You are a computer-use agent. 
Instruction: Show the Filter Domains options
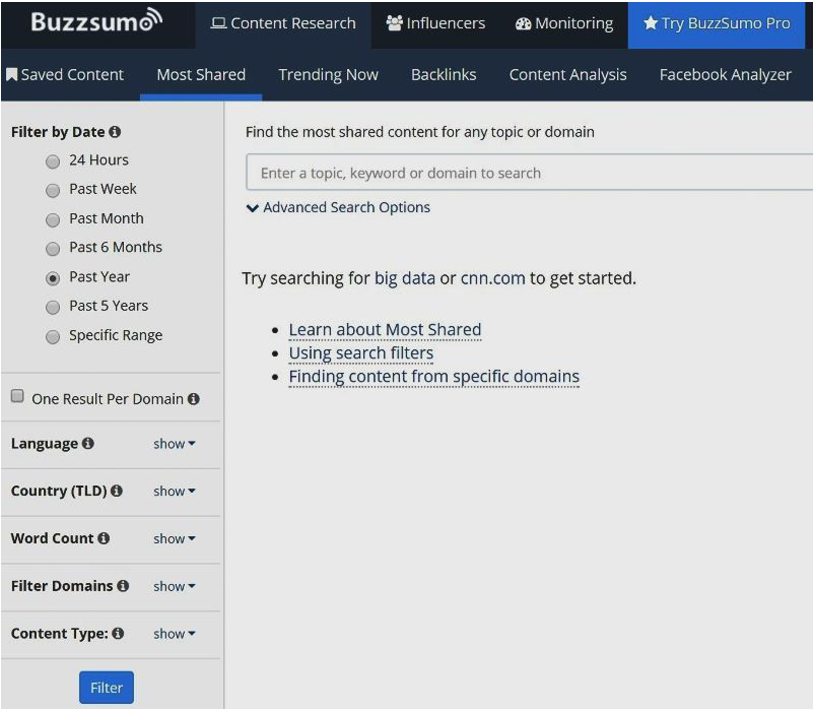tap(174, 587)
